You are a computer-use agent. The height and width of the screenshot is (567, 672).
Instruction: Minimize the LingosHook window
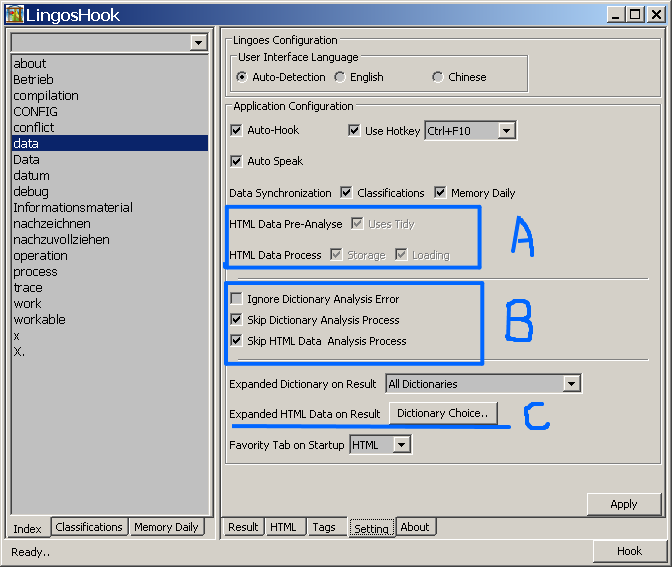pos(616,15)
